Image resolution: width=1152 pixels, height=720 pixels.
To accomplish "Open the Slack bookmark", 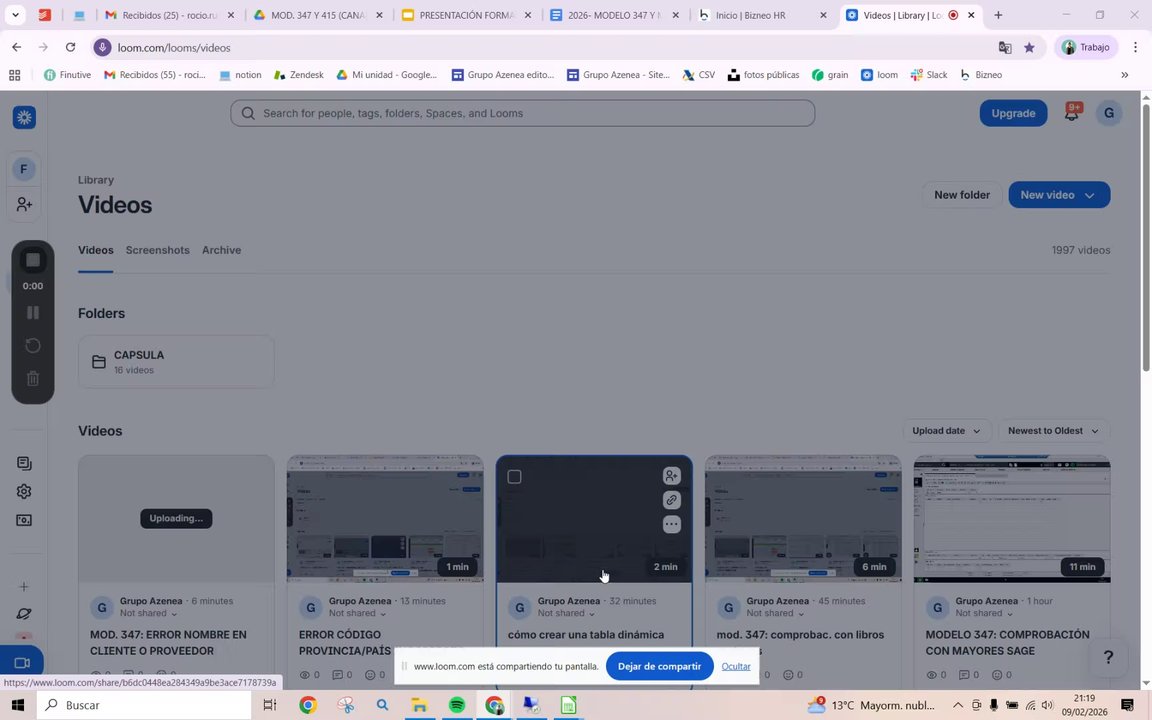I will (x=929, y=75).
